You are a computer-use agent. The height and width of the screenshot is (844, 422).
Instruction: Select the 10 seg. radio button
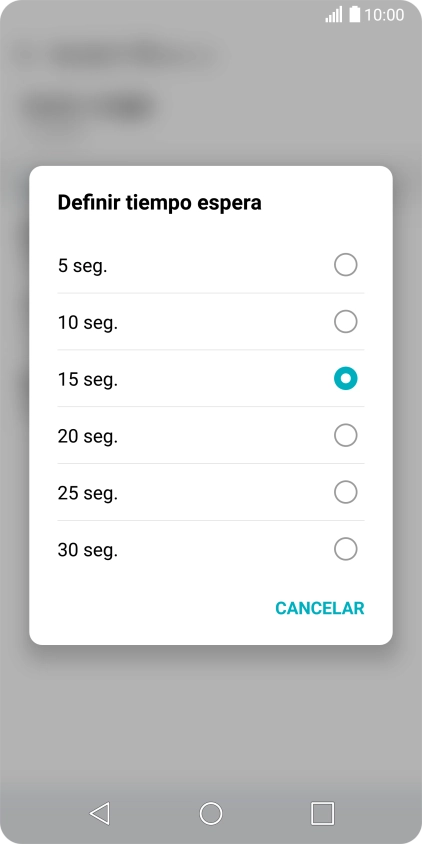pyautogui.click(x=346, y=322)
